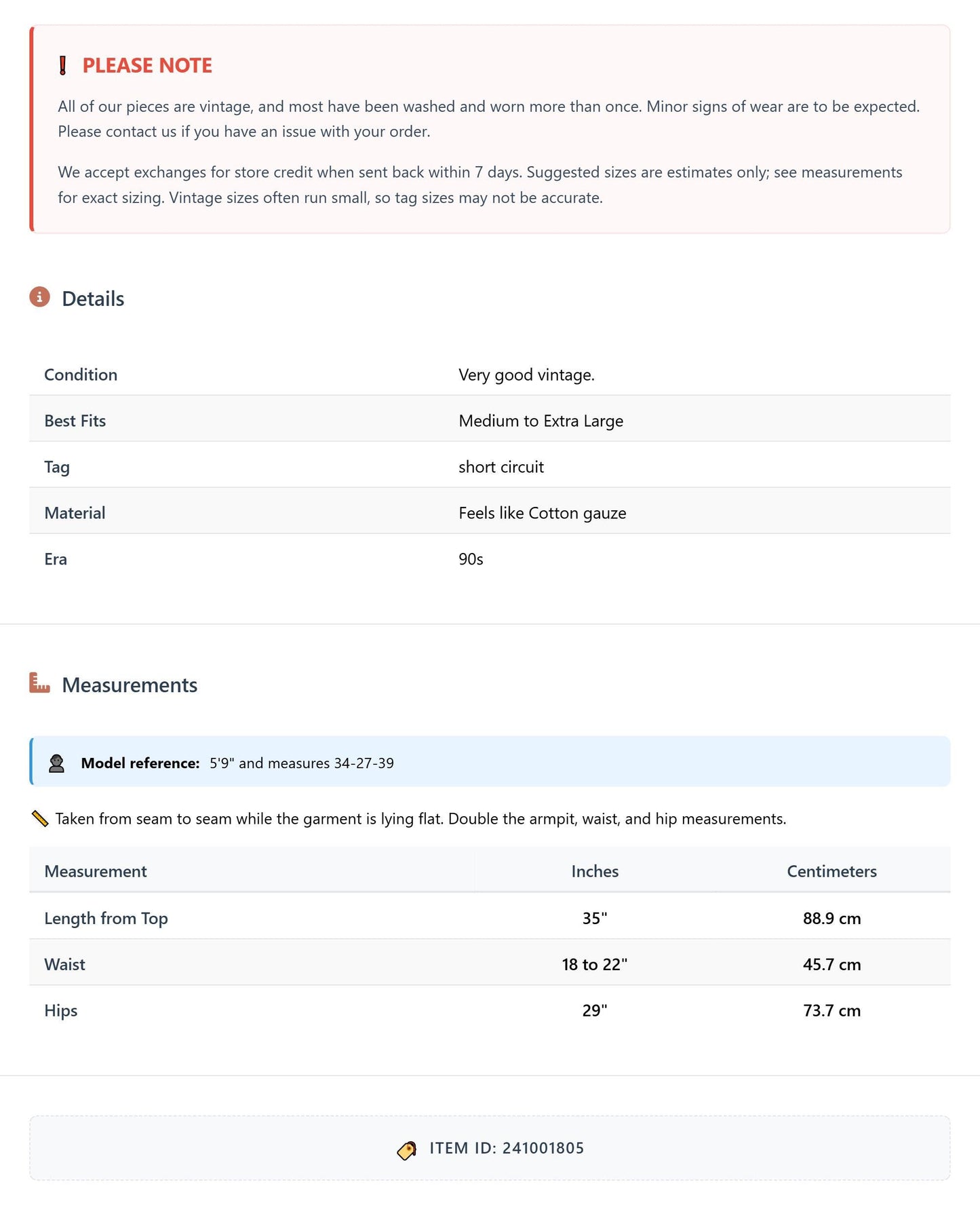Click the red exclamation mark icon

click(x=63, y=66)
